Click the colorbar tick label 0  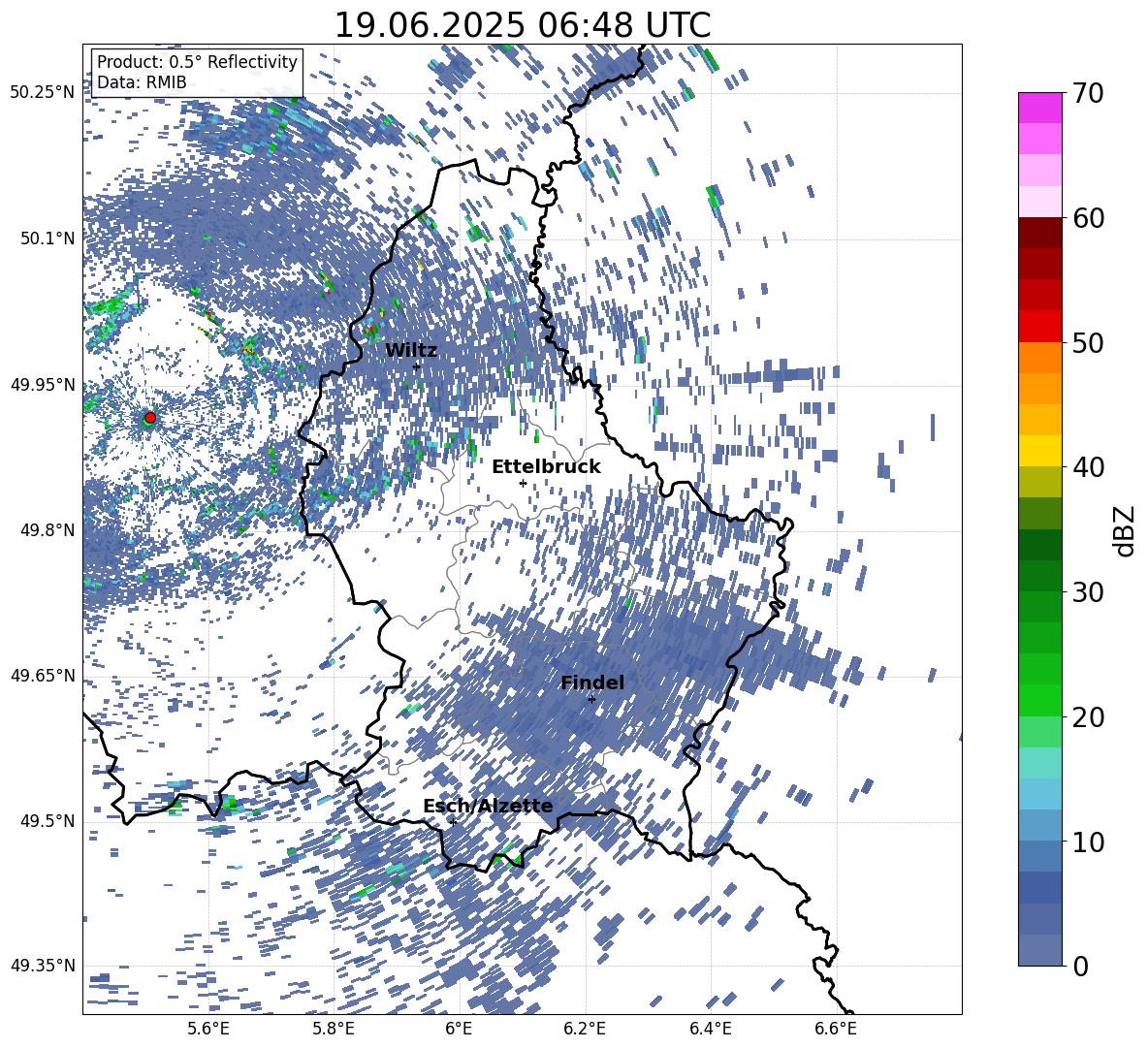point(1081,966)
